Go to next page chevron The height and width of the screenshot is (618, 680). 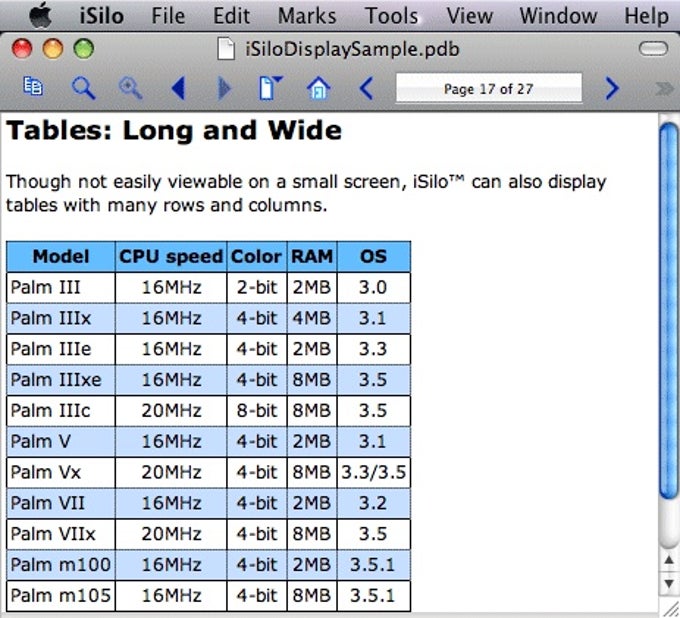click(611, 88)
